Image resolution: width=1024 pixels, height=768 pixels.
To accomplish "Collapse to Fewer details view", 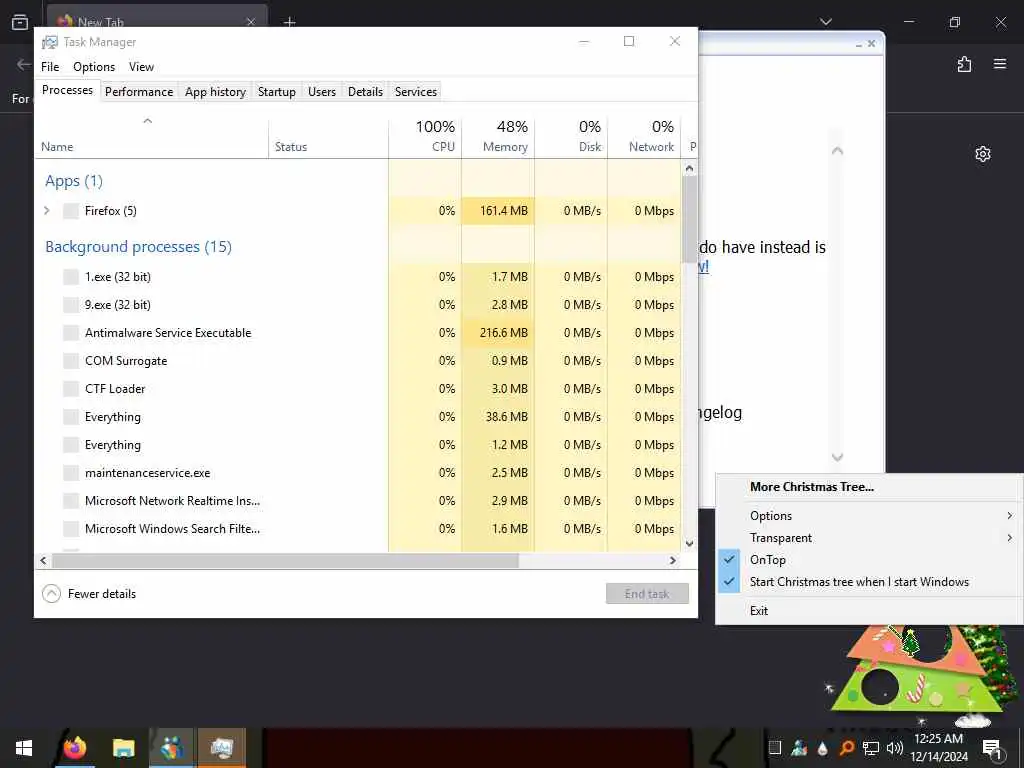I will (x=89, y=594).
